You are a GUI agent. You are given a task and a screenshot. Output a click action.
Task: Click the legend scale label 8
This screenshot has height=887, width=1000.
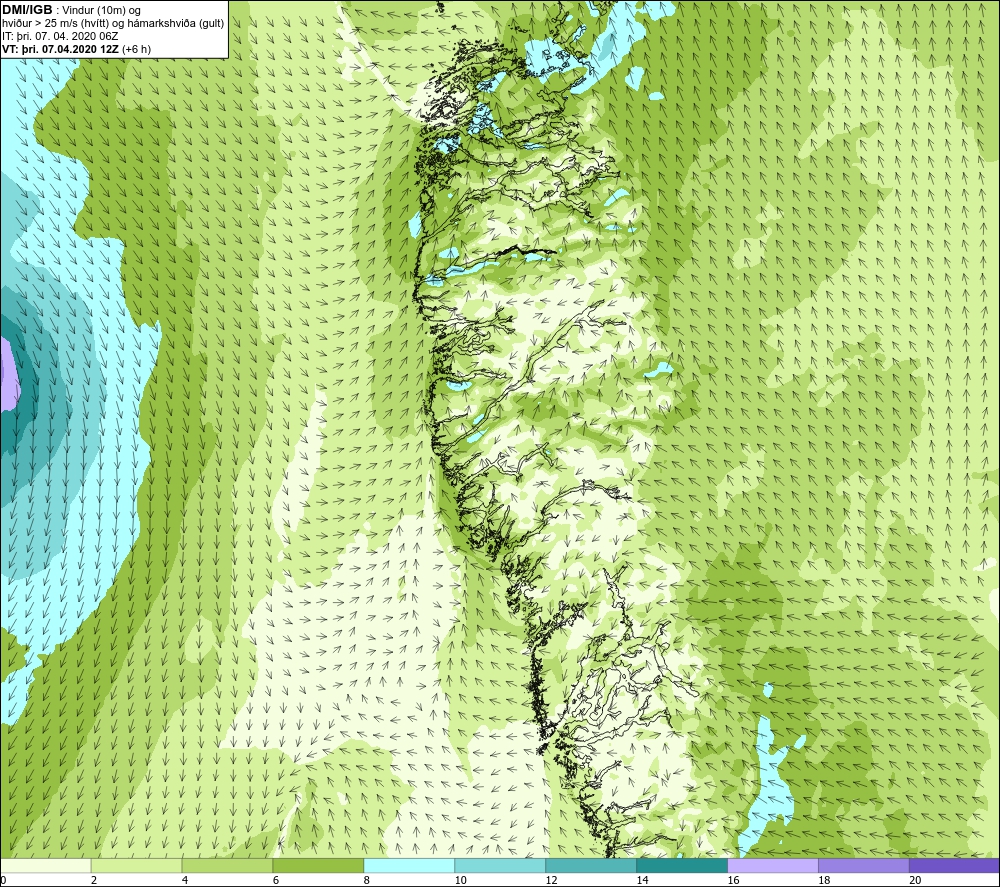point(367,880)
